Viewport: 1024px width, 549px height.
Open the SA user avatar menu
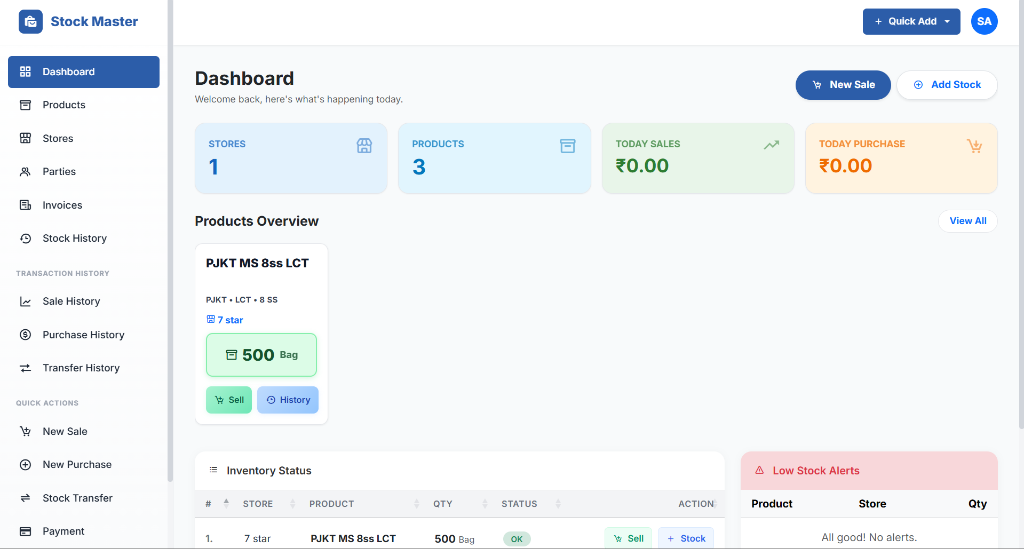tap(984, 22)
